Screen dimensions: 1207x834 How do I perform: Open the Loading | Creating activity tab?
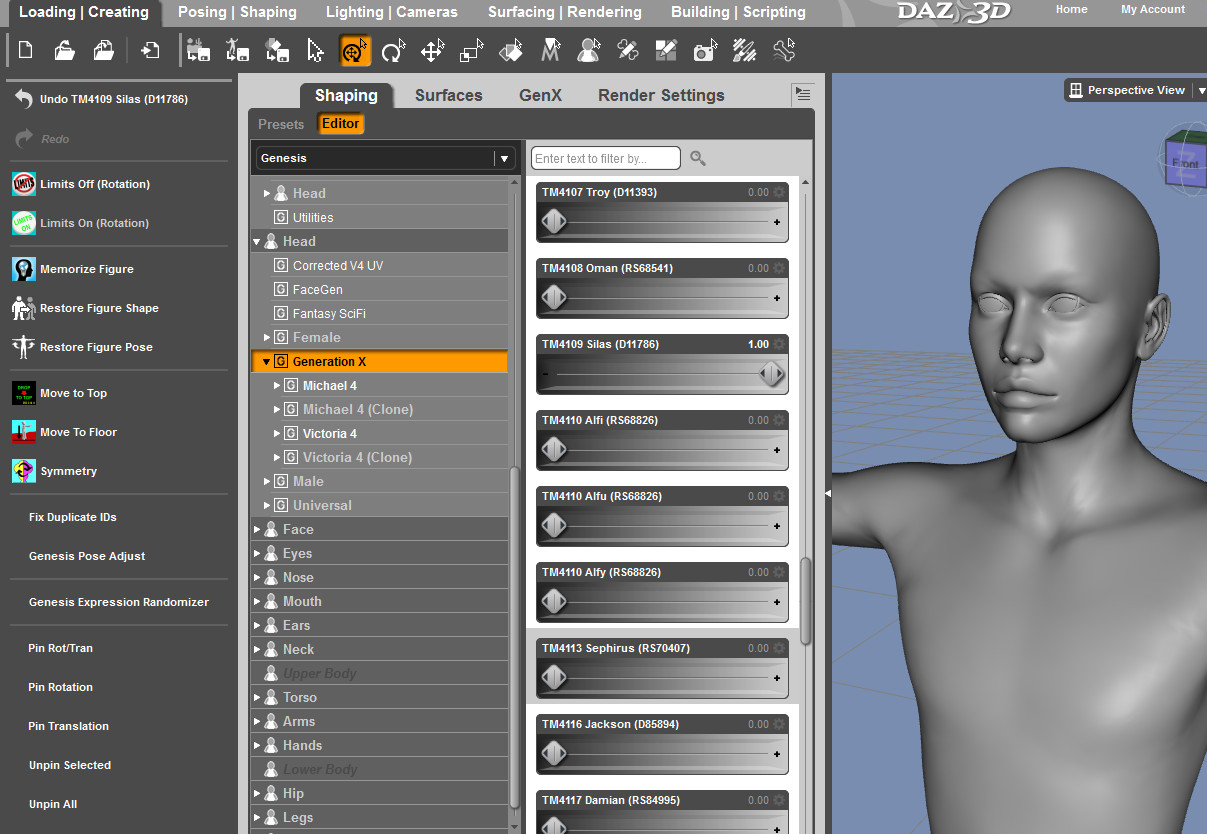tap(84, 12)
